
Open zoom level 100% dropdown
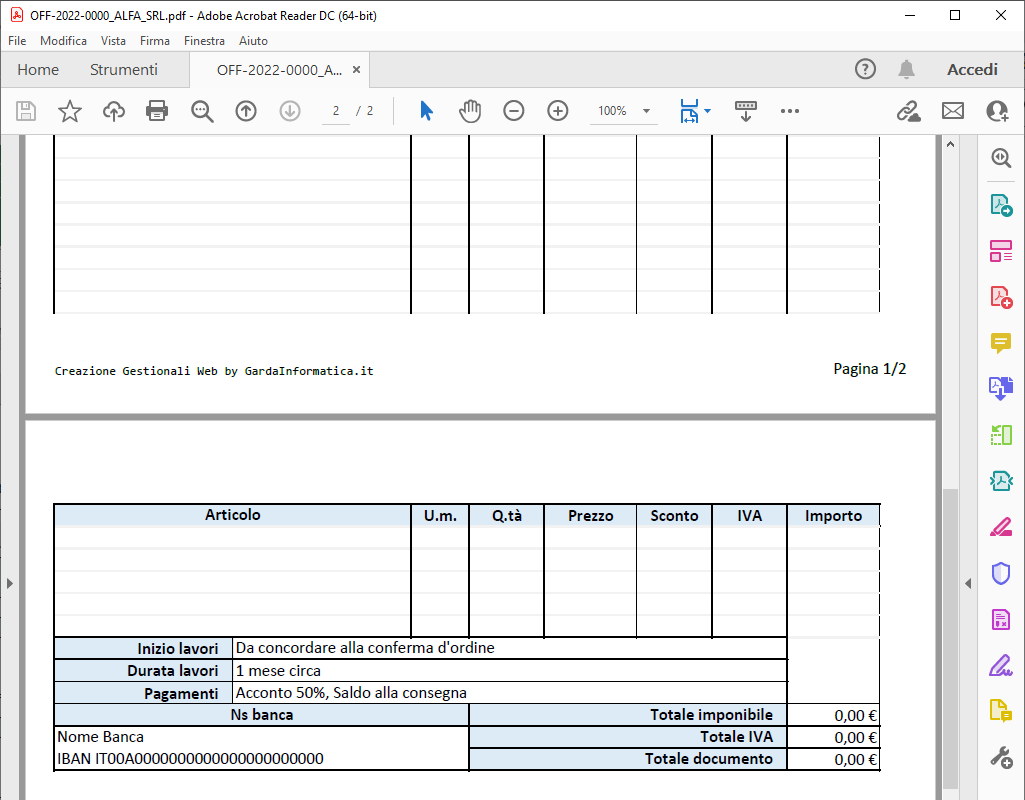(x=646, y=111)
